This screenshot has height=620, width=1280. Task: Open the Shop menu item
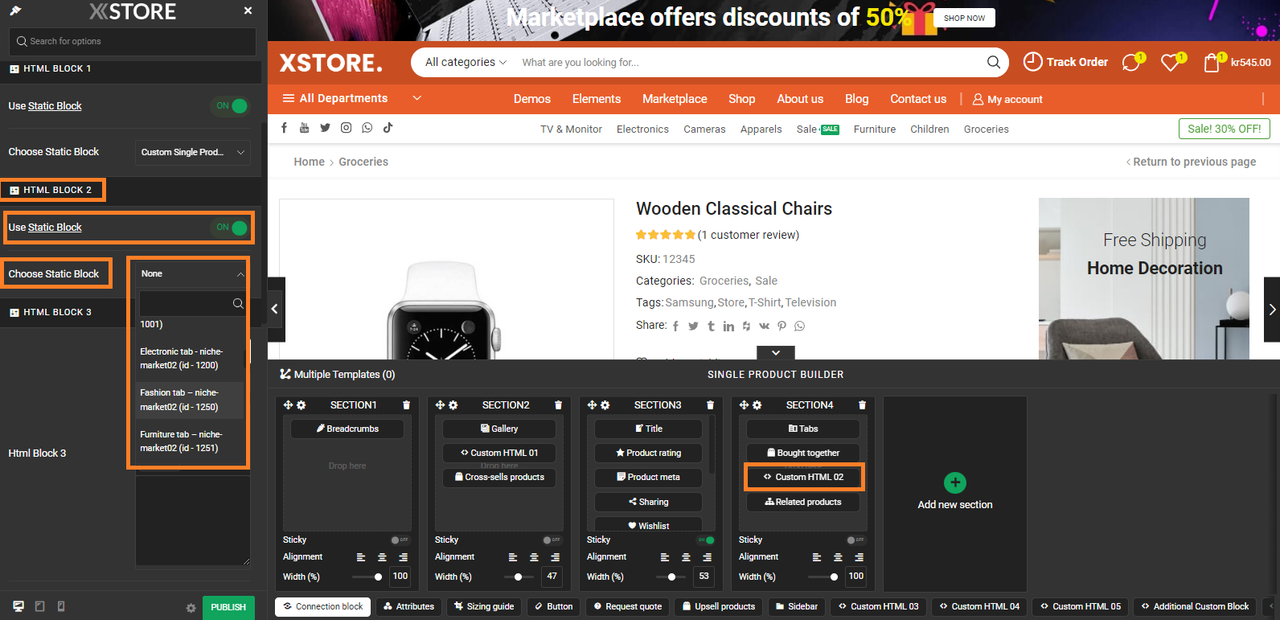tap(742, 99)
